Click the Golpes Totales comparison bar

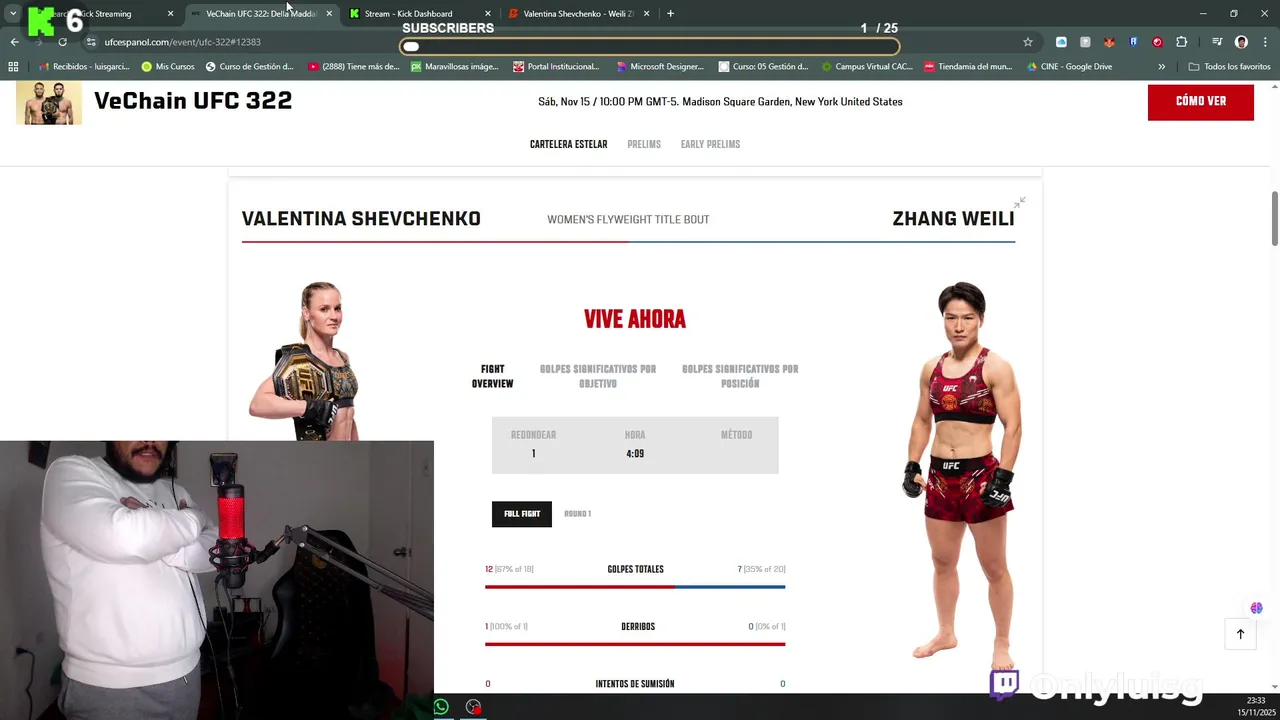click(635, 587)
